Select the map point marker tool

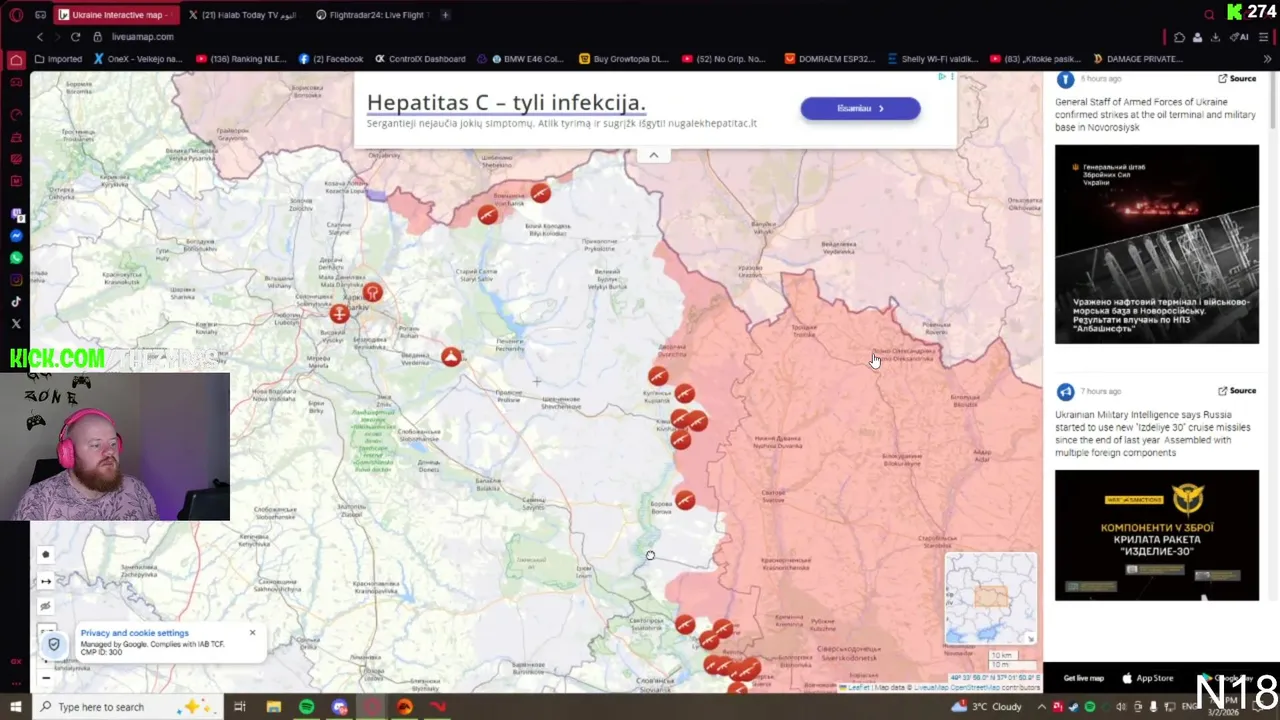coord(45,555)
